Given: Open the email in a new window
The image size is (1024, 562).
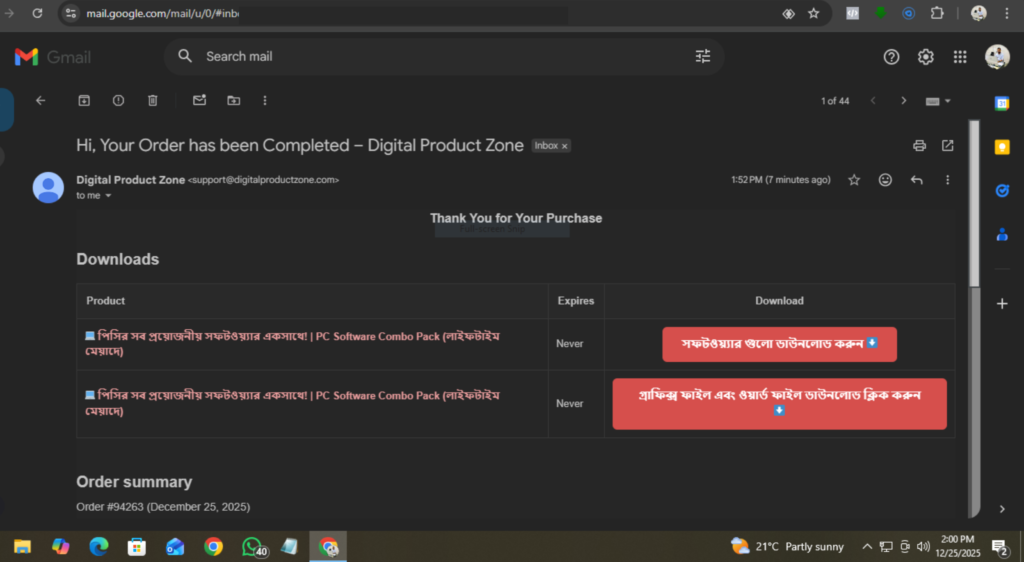Looking at the screenshot, I should (947, 146).
